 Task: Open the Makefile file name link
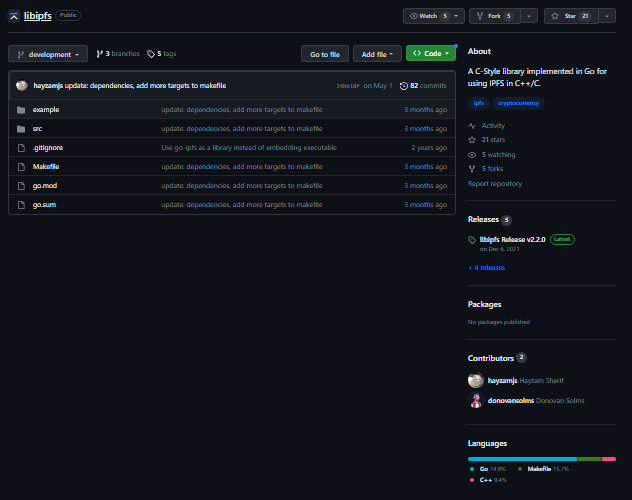pos(46,166)
